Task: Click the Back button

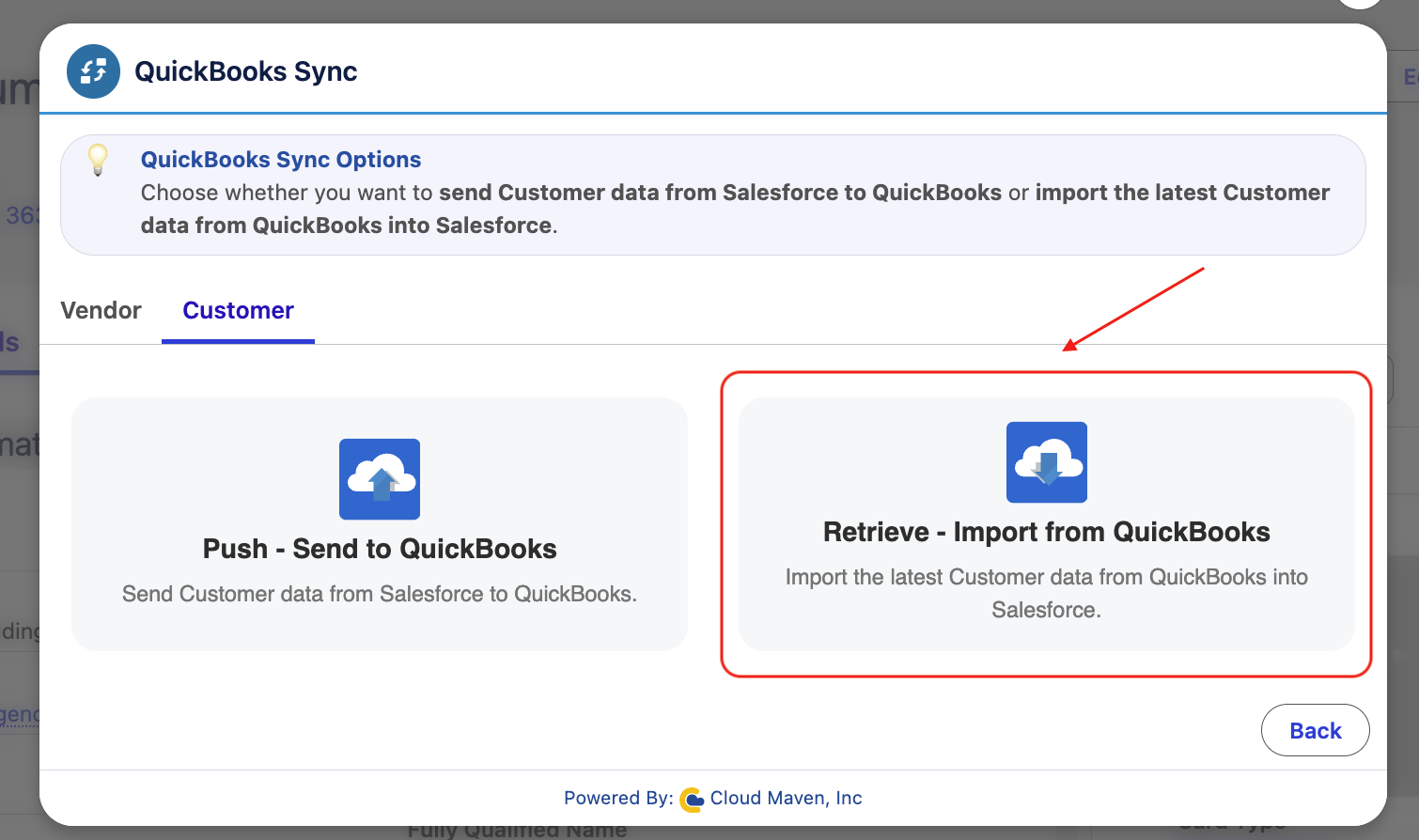Action: tap(1316, 730)
